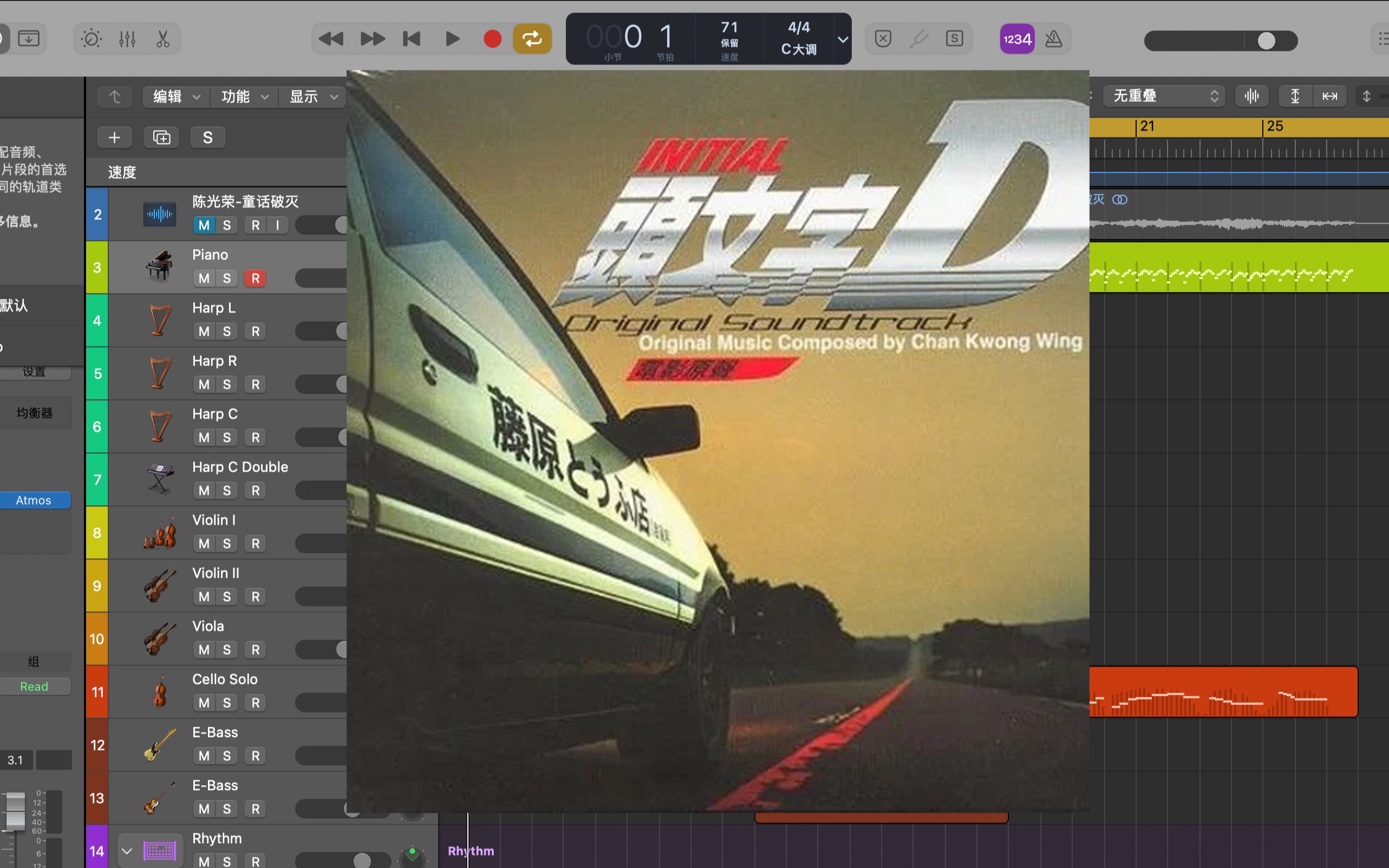Click the Harp R track harp icon

coord(160,373)
